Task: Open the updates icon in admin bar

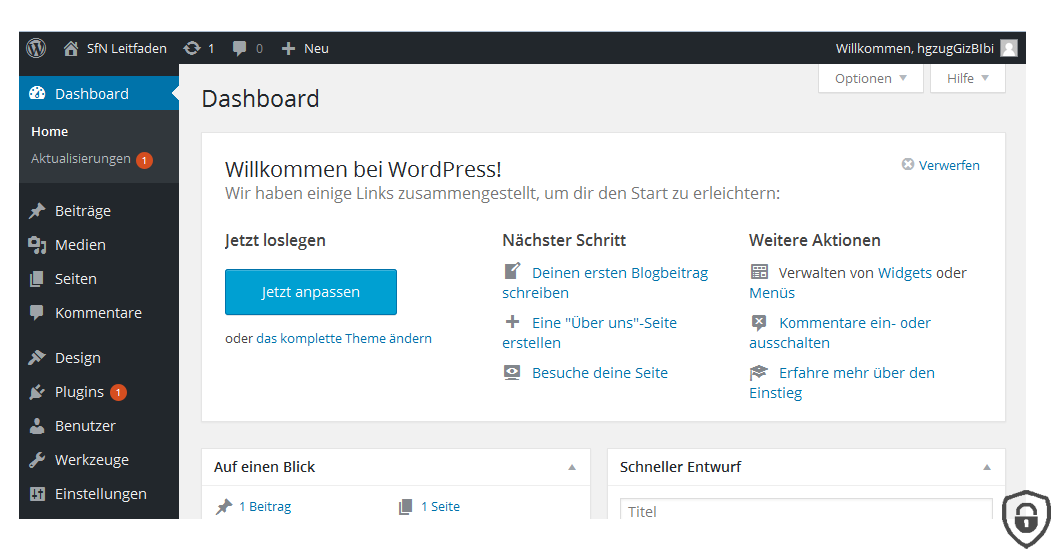Action: point(192,48)
